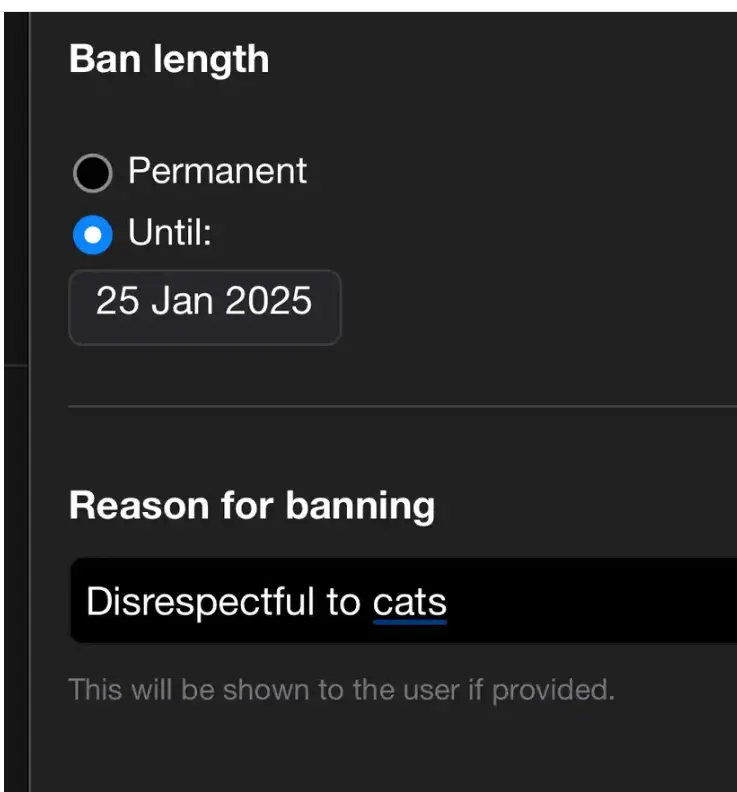This screenshot has height=792, width=737.
Task: Click the dark sidebar strip on the left edge
Action: click(15, 400)
